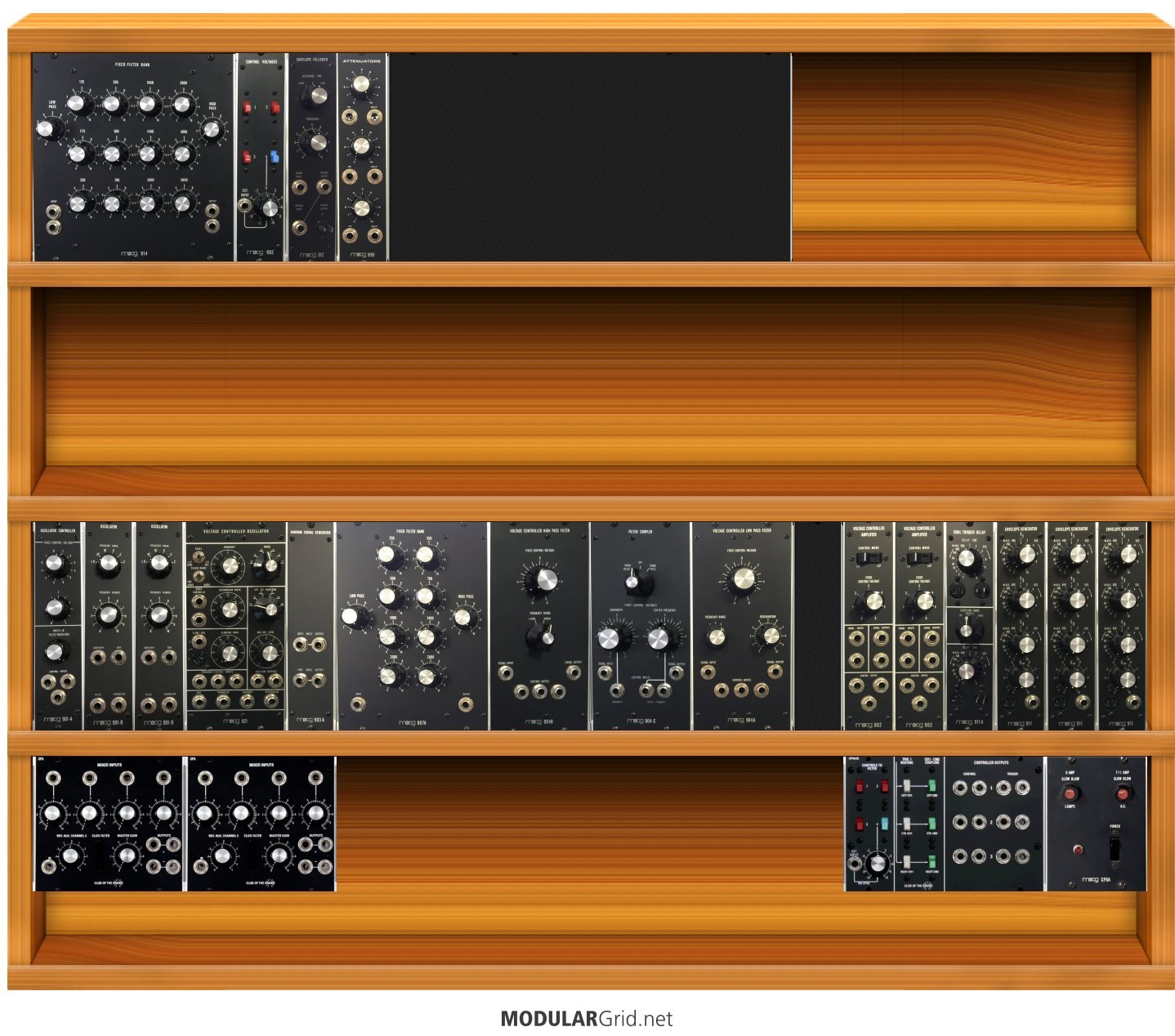The width and height of the screenshot is (1175, 1036).
Task: Adjust the Regeneration knob on Moog 904A
Action: (766, 636)
